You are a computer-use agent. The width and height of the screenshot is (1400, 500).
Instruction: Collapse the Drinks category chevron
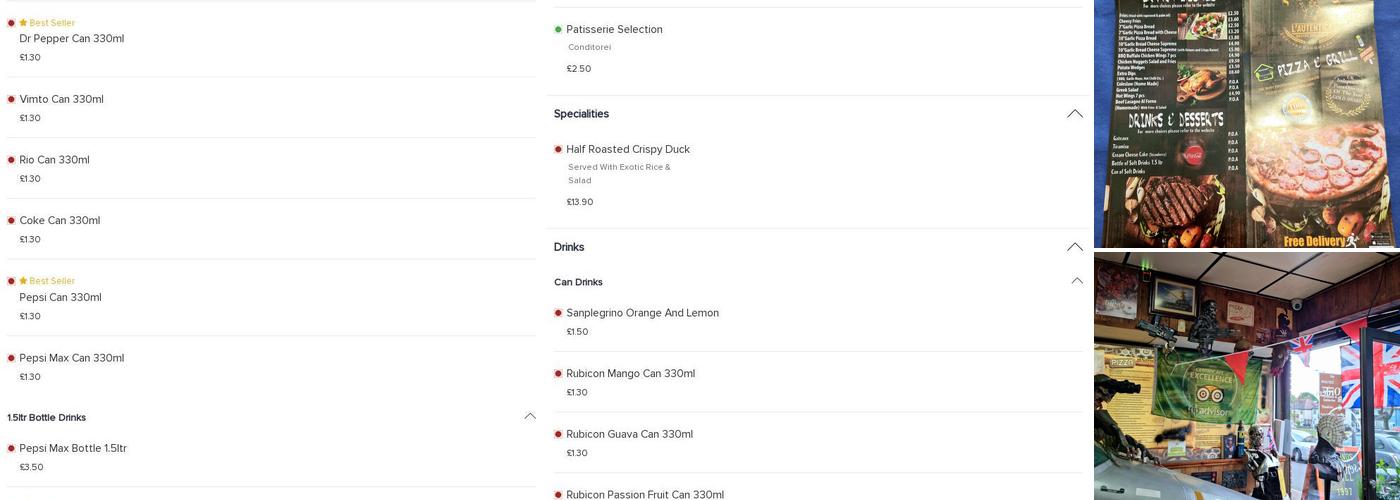pyautogui.click(x=1074, y=247)
